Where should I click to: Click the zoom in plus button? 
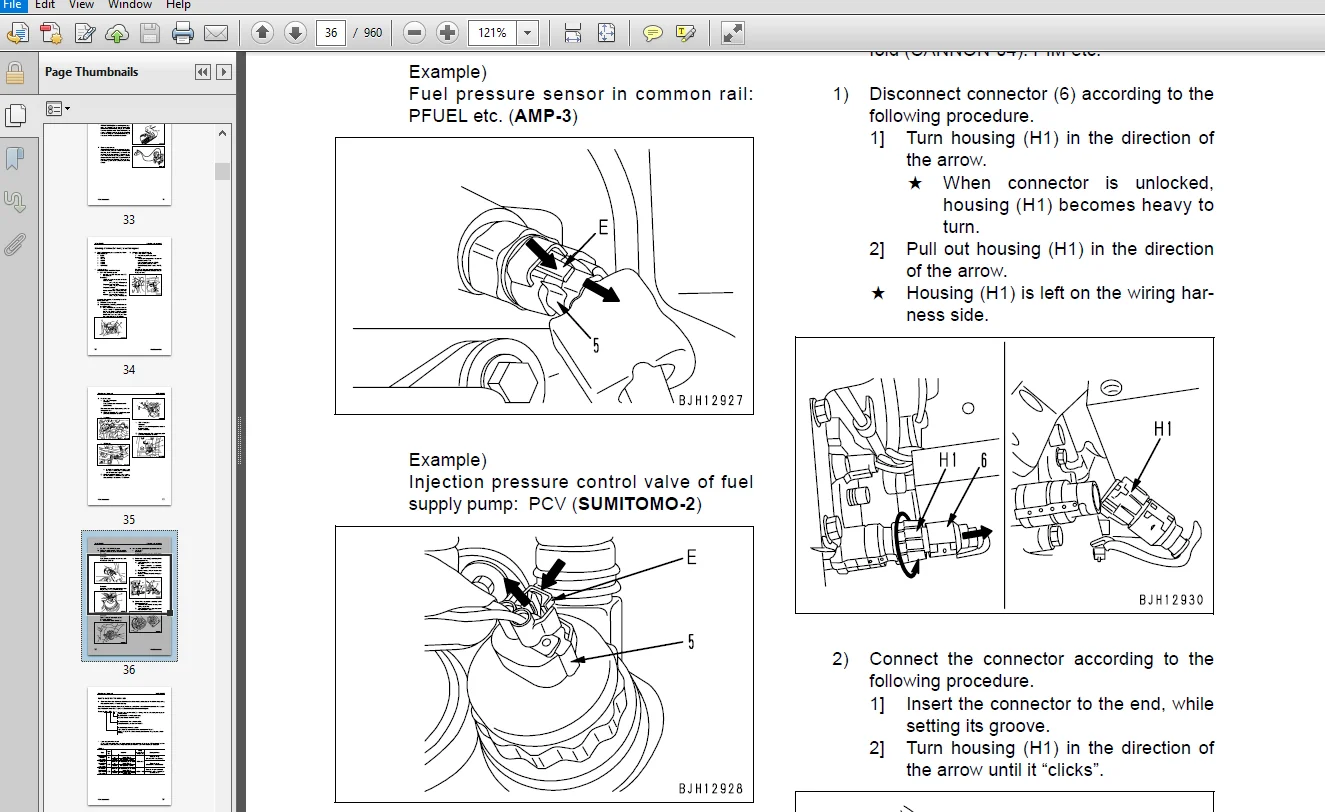[x=447, y=33]
